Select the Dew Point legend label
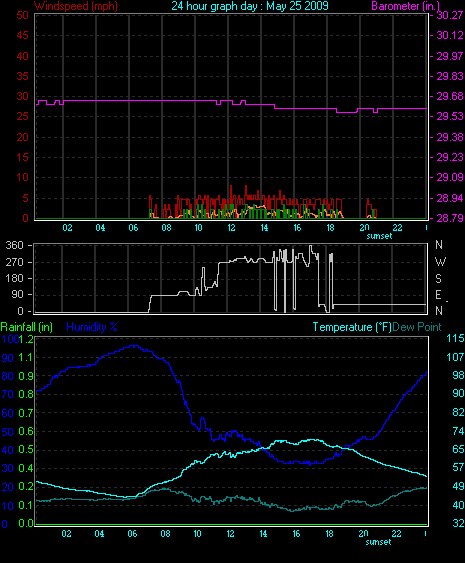 [417, 327]
